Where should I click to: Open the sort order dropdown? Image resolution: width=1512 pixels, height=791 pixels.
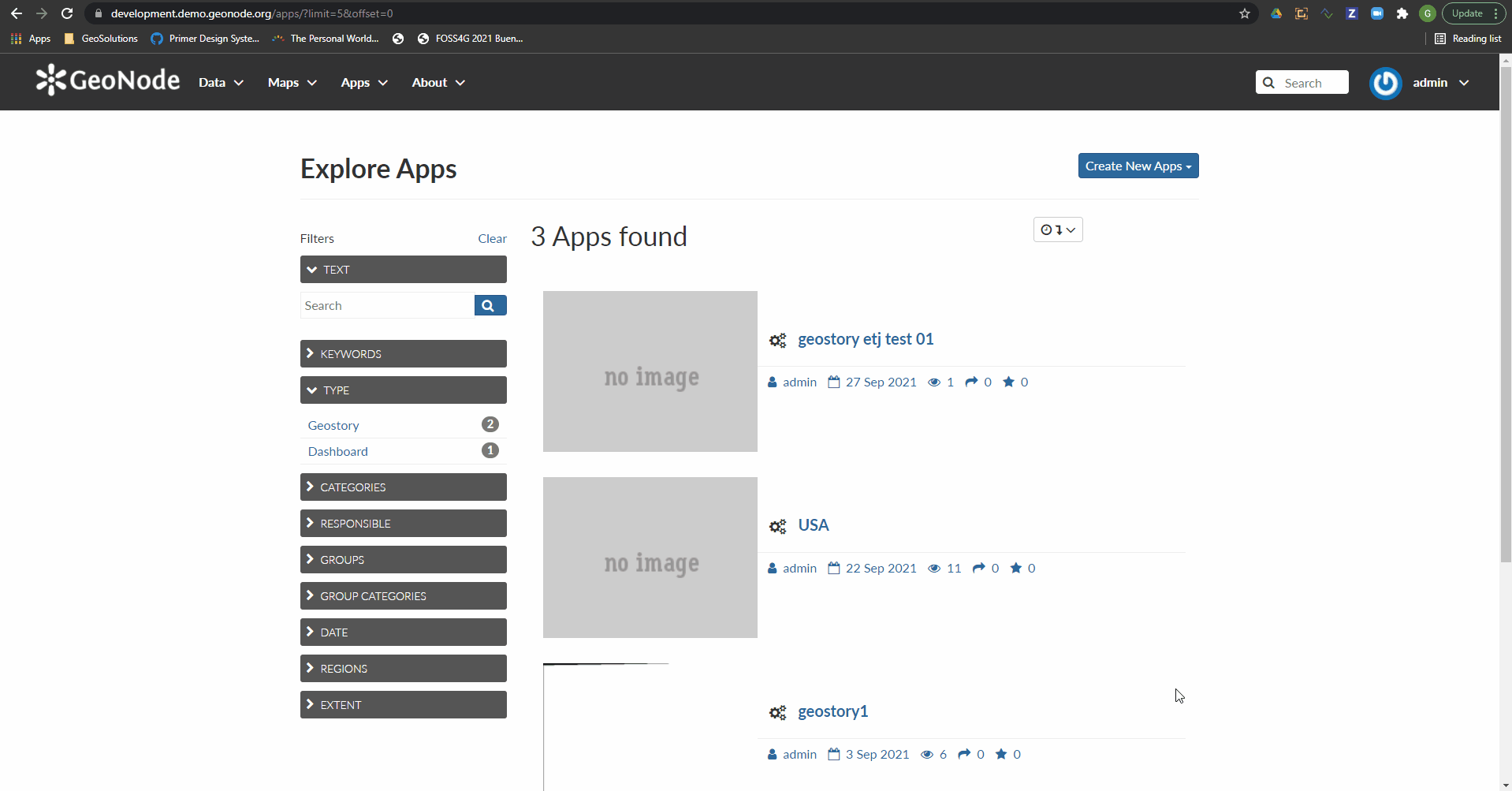pos(1058,229)
